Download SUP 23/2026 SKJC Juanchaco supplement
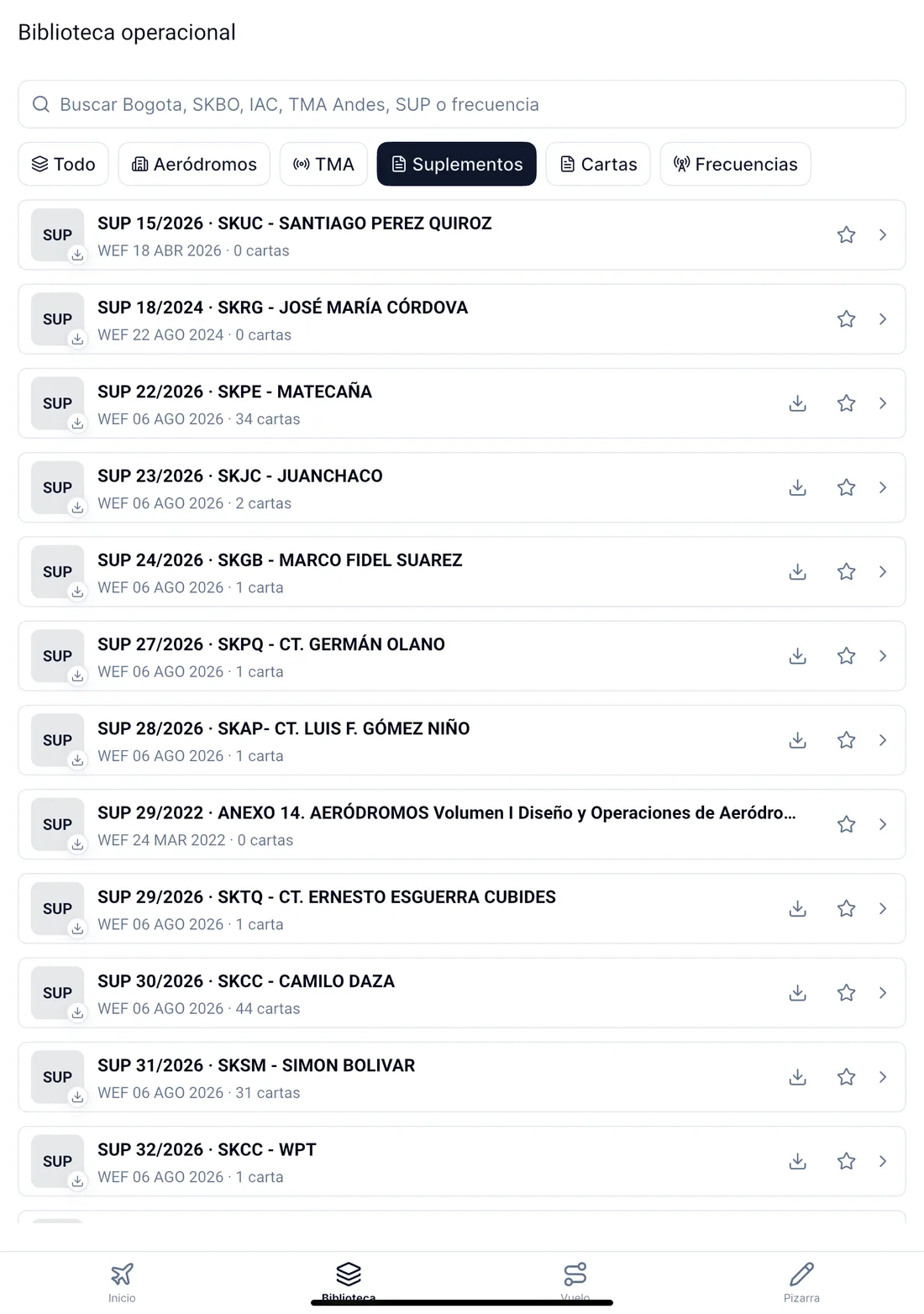924x1314 pixels. pyautogui.click(x=798, y=487)
